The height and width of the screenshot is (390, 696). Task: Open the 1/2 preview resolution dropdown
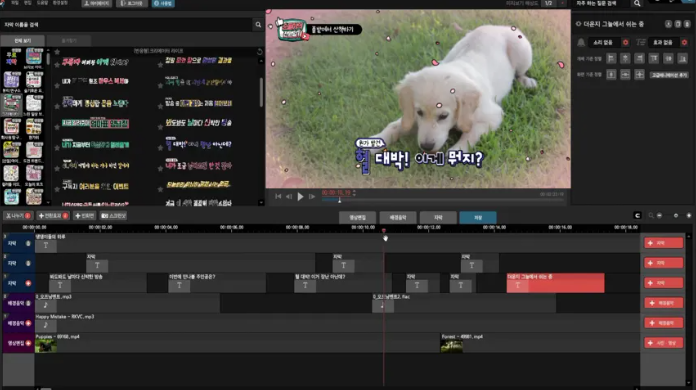[554, 3]
